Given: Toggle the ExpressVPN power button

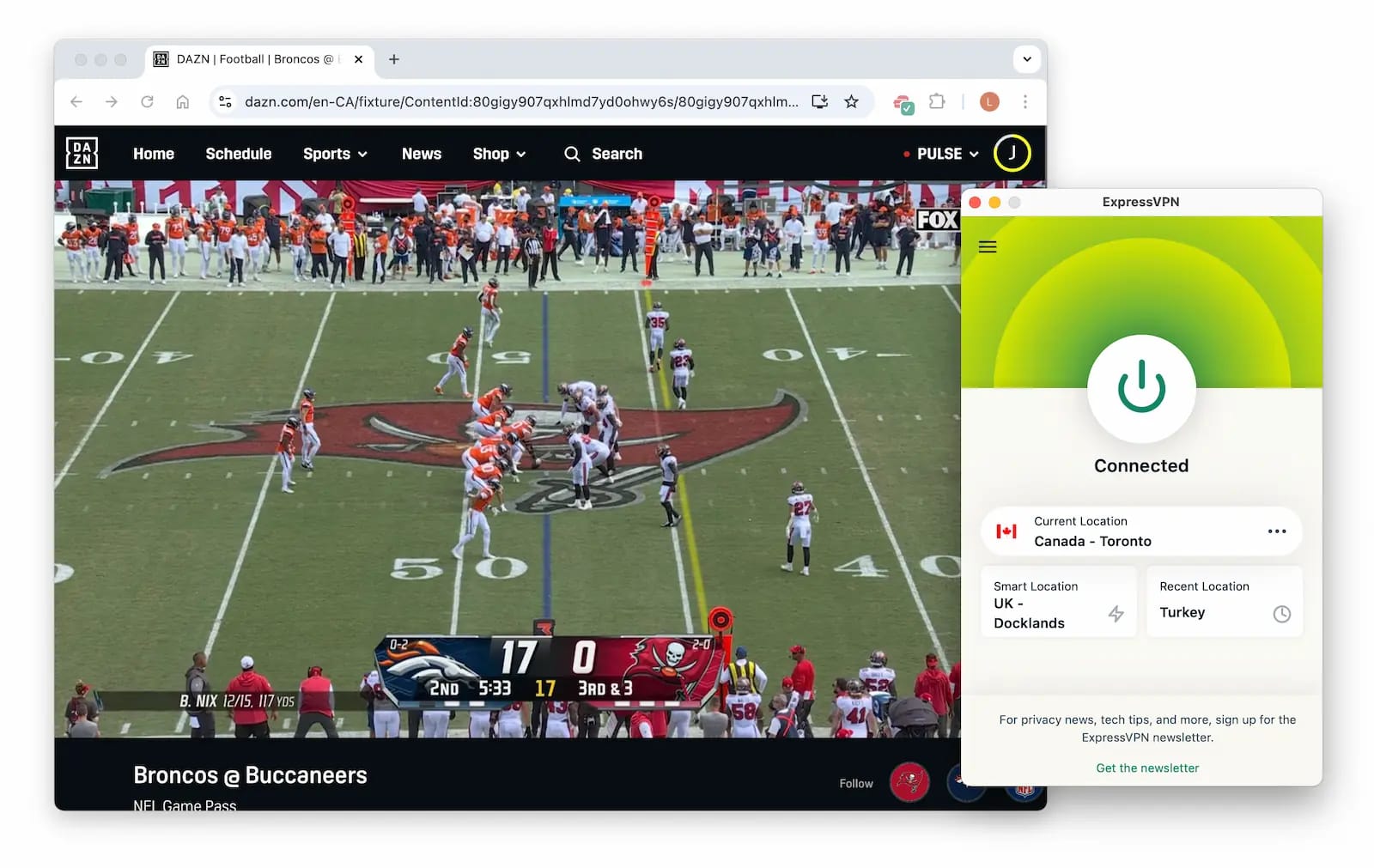Looking at the screenshot, I should coord(1141,388).
